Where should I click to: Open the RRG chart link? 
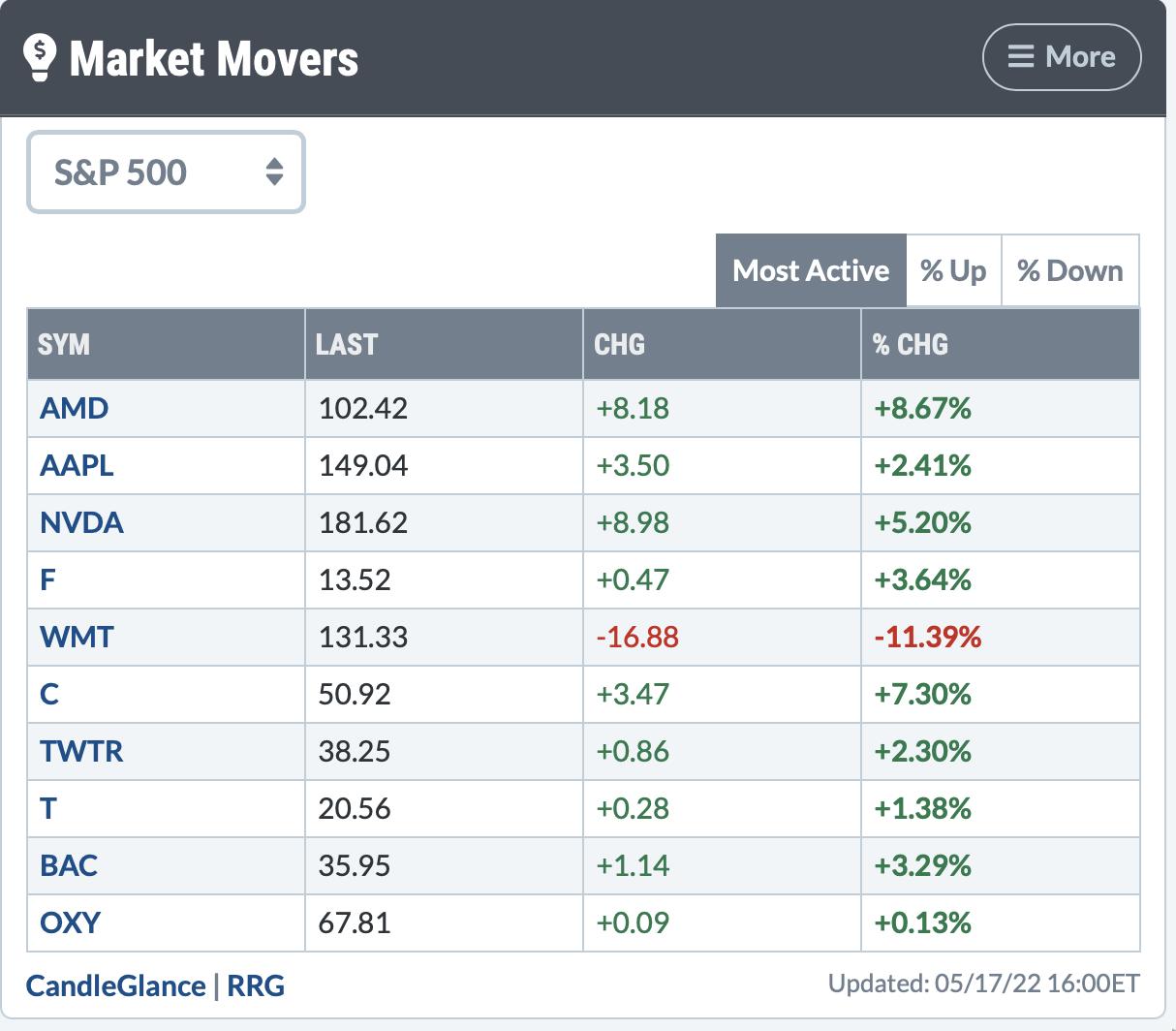pyautogui.click(x=256, y=985)
